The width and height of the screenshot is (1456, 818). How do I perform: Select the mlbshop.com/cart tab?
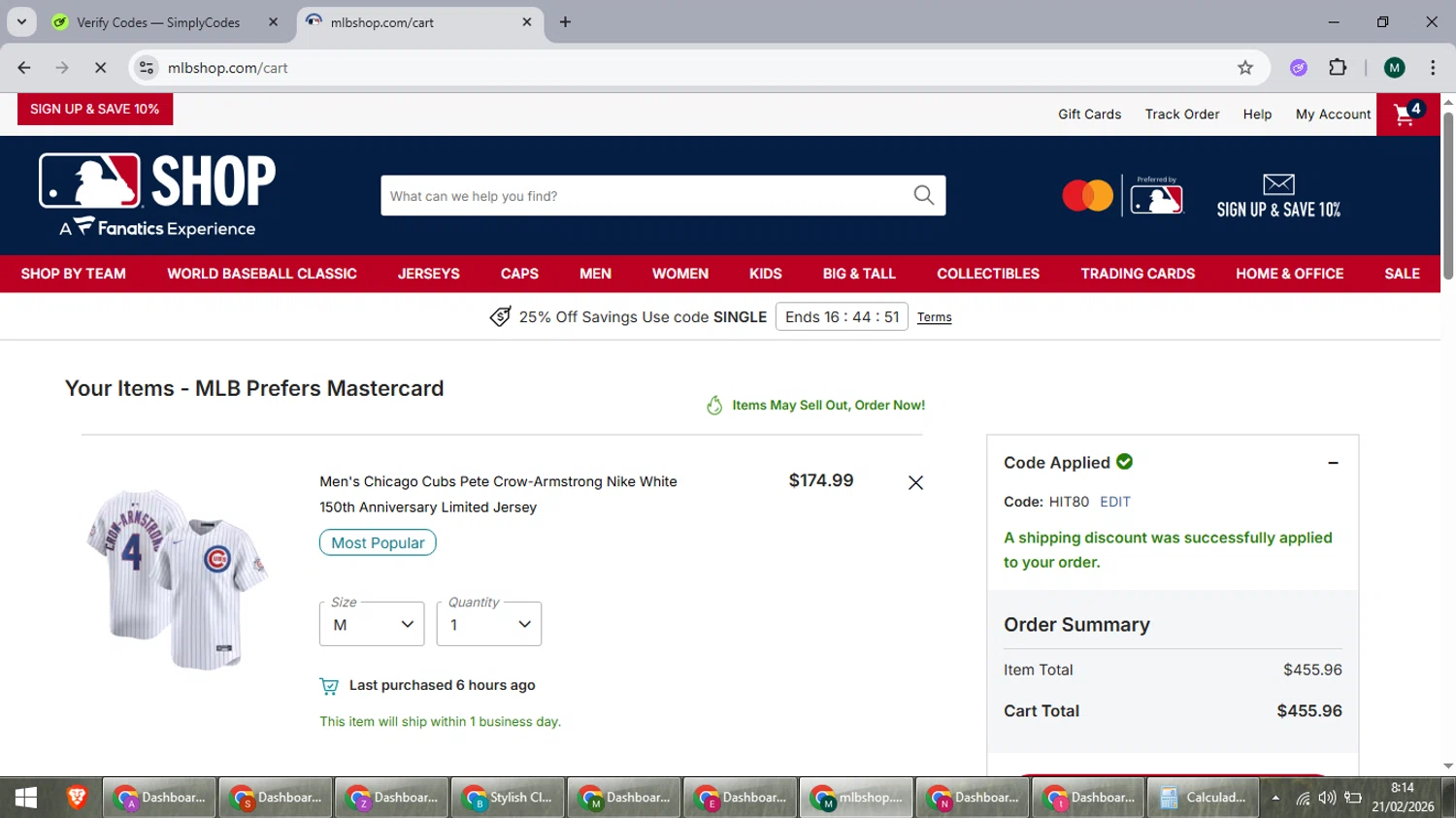click(x=419, y=21)
